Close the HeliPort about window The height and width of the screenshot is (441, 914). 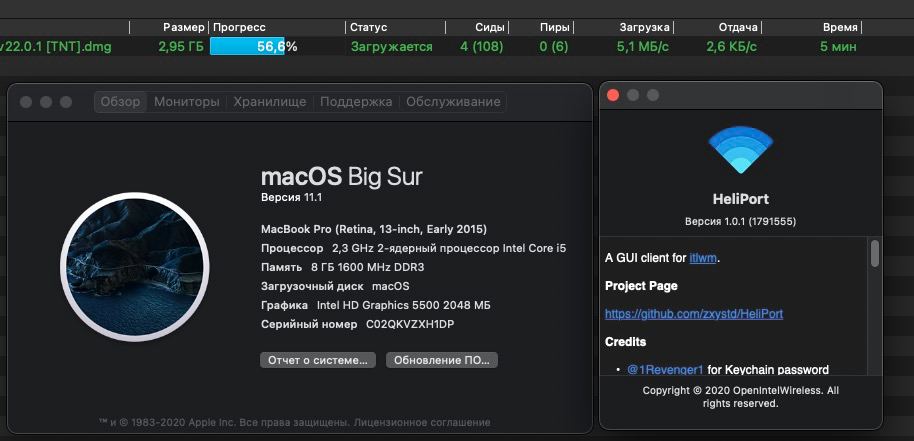pyautogui.click(x=613, y=95)
